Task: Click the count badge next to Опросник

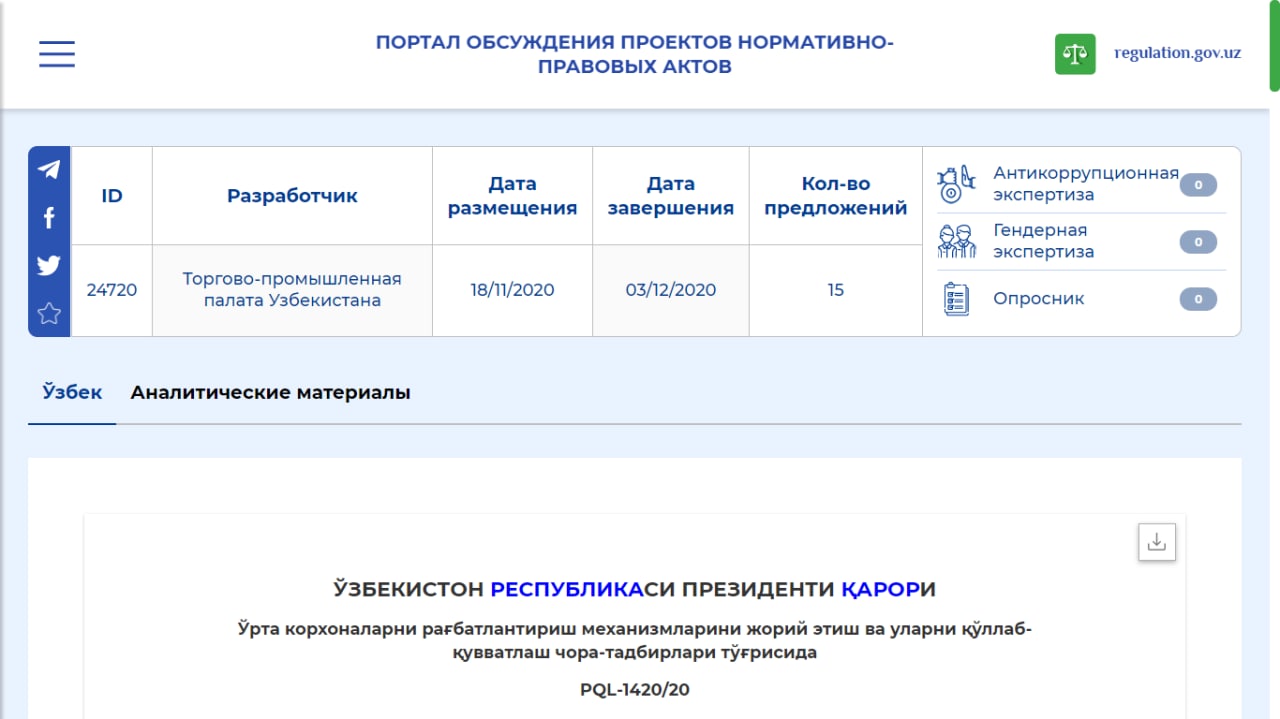Action: pos(1198,299)
